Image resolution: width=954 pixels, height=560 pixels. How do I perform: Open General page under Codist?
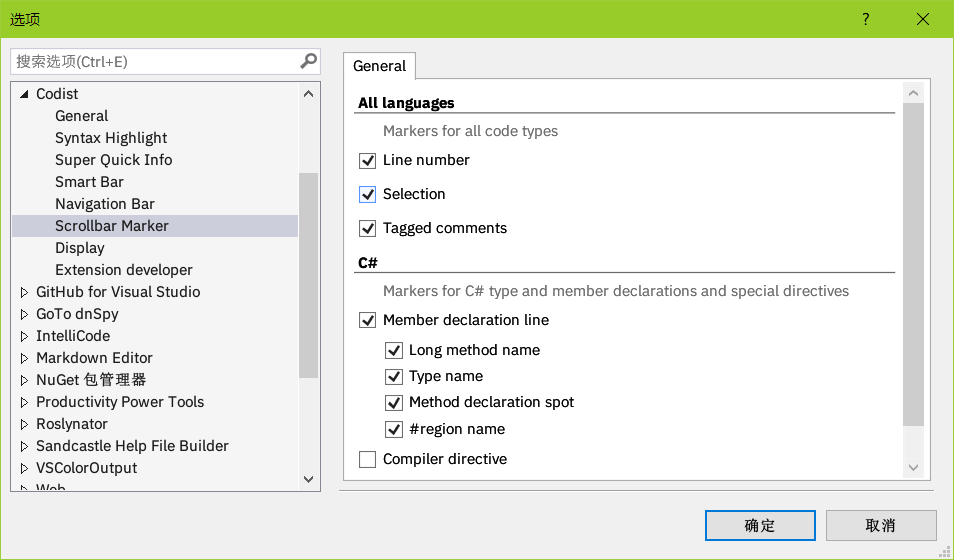click(82, 116)
